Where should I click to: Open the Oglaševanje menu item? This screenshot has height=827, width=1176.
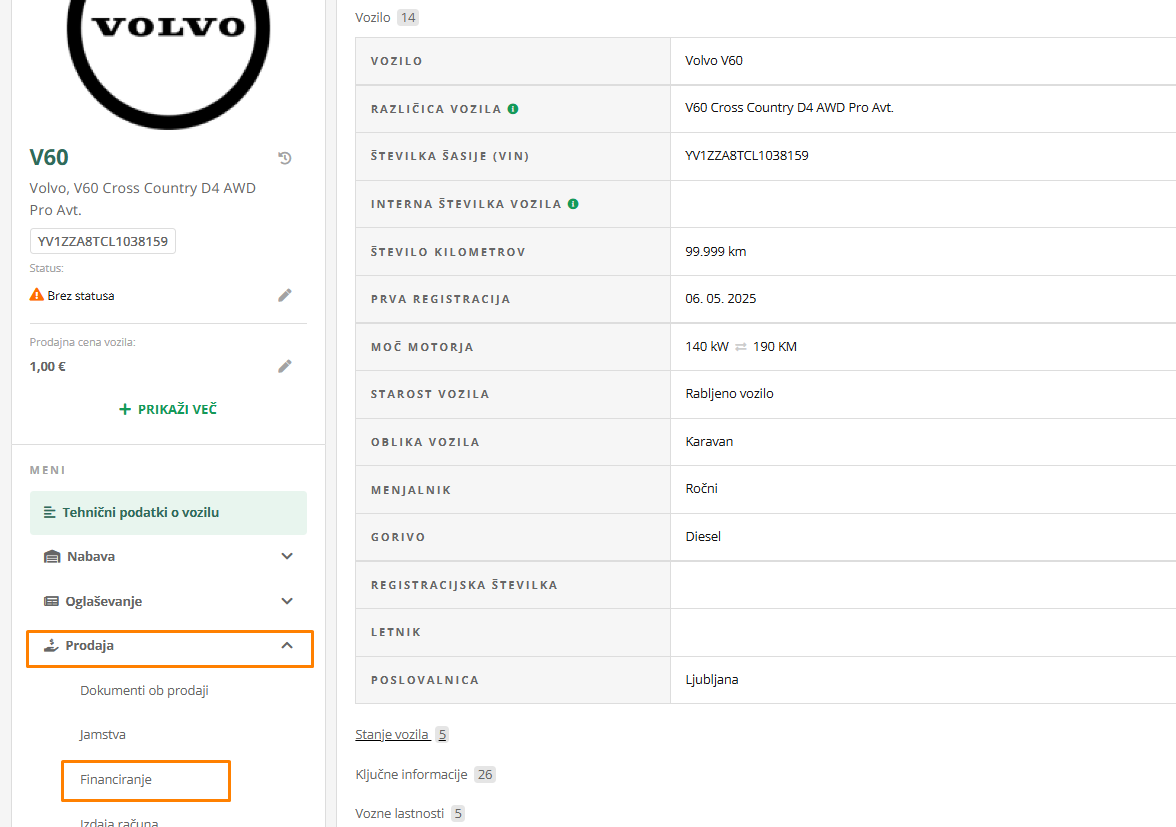(169, 601)
